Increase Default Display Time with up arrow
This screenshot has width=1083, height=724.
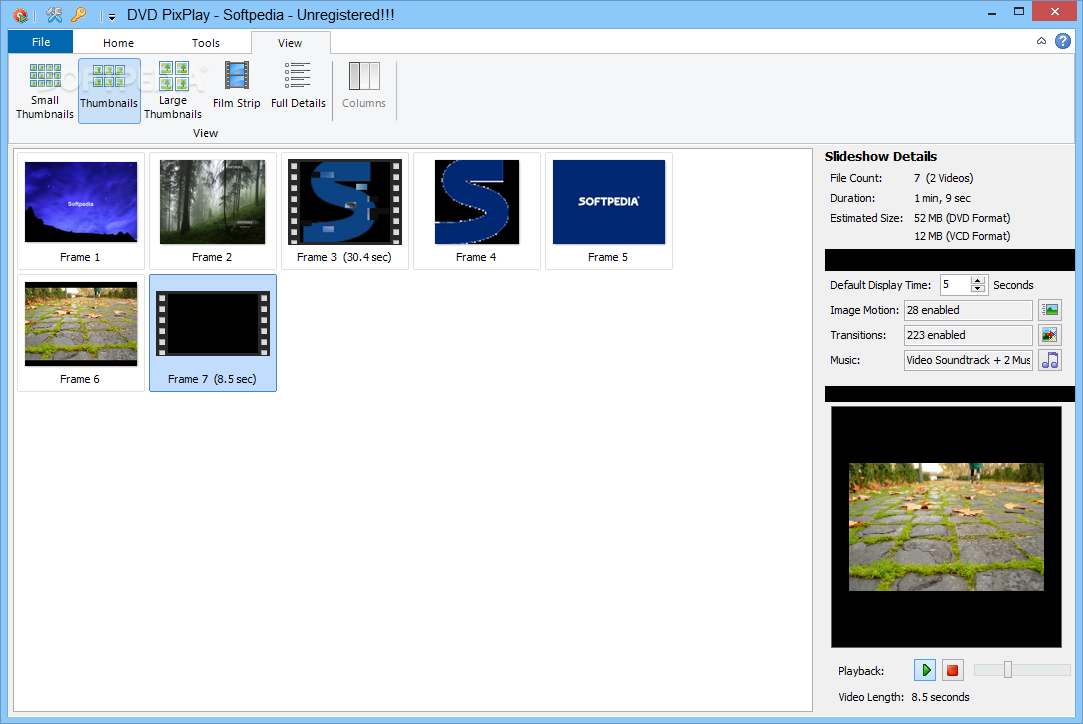[x=977, y=280]
